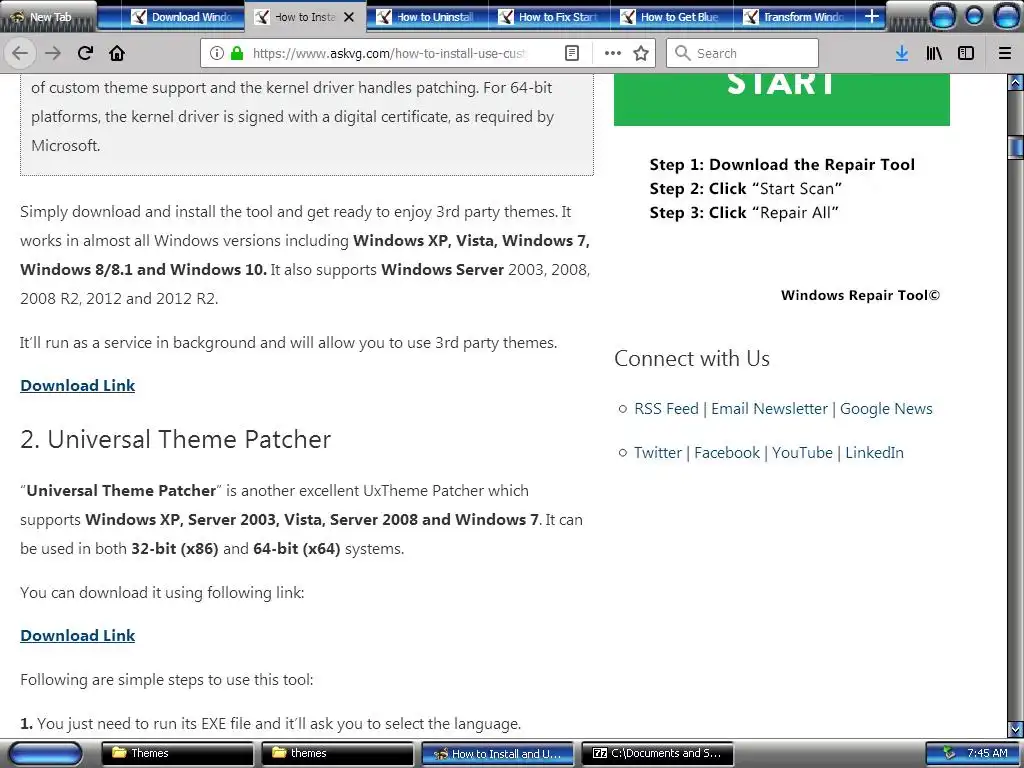Click the 7:45 AM clock

click(x=987, y=753)
